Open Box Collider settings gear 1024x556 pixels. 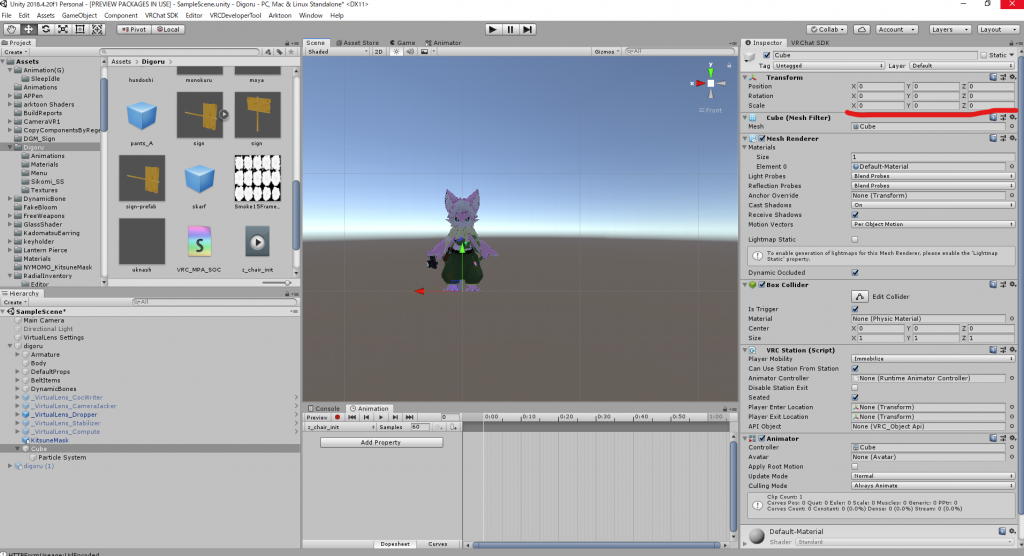1013,285
